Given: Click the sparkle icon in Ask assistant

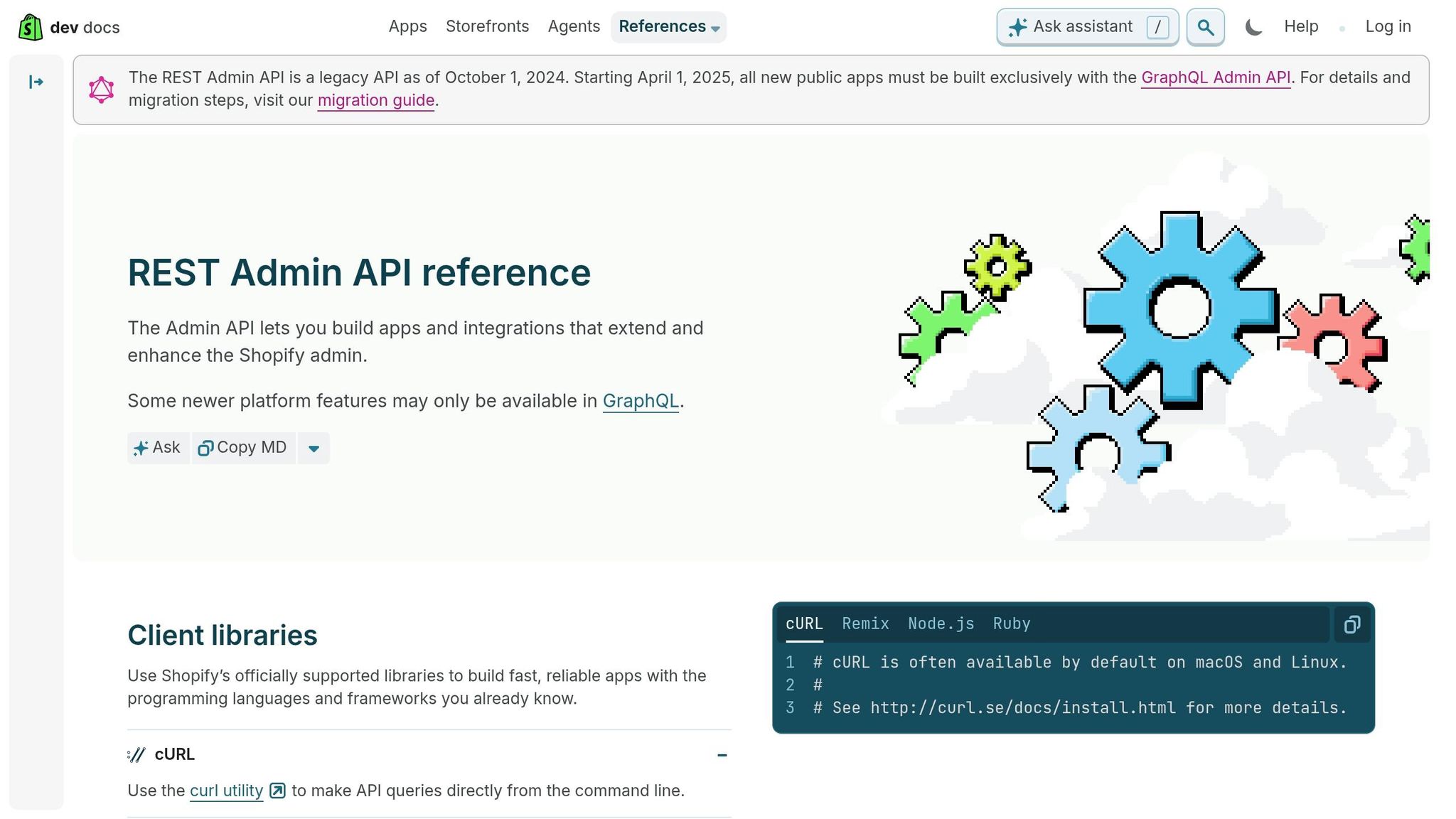Looking at the screenshot, I should [x=1017, y=27].
